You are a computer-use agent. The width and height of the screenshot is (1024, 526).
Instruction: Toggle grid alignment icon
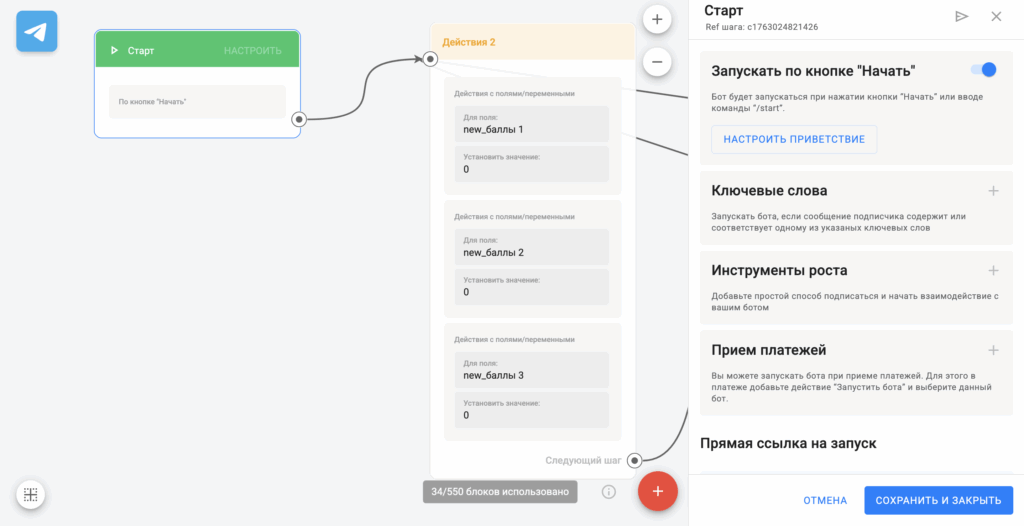(30, 495)
